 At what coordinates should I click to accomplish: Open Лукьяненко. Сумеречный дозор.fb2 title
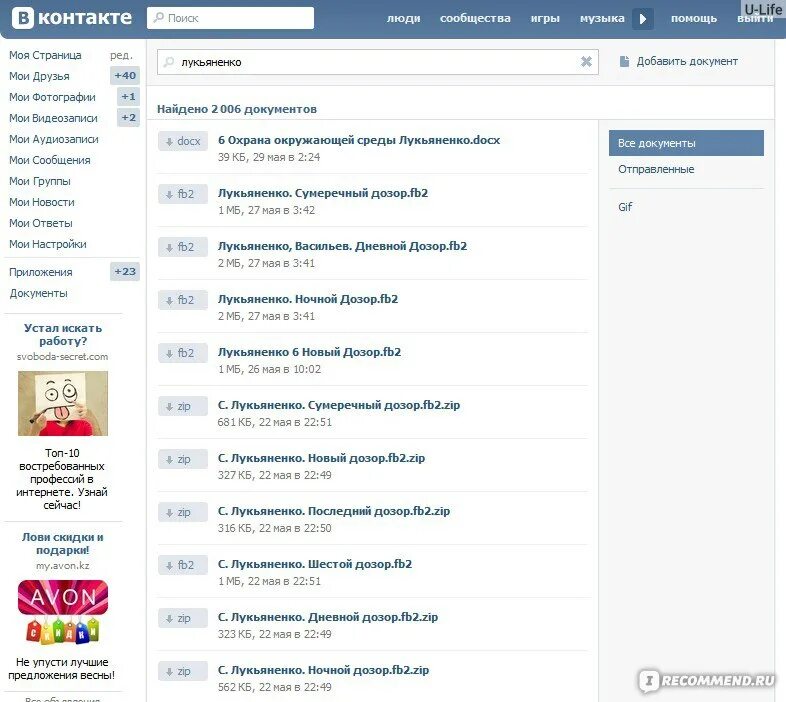click(x=323, y=194)
